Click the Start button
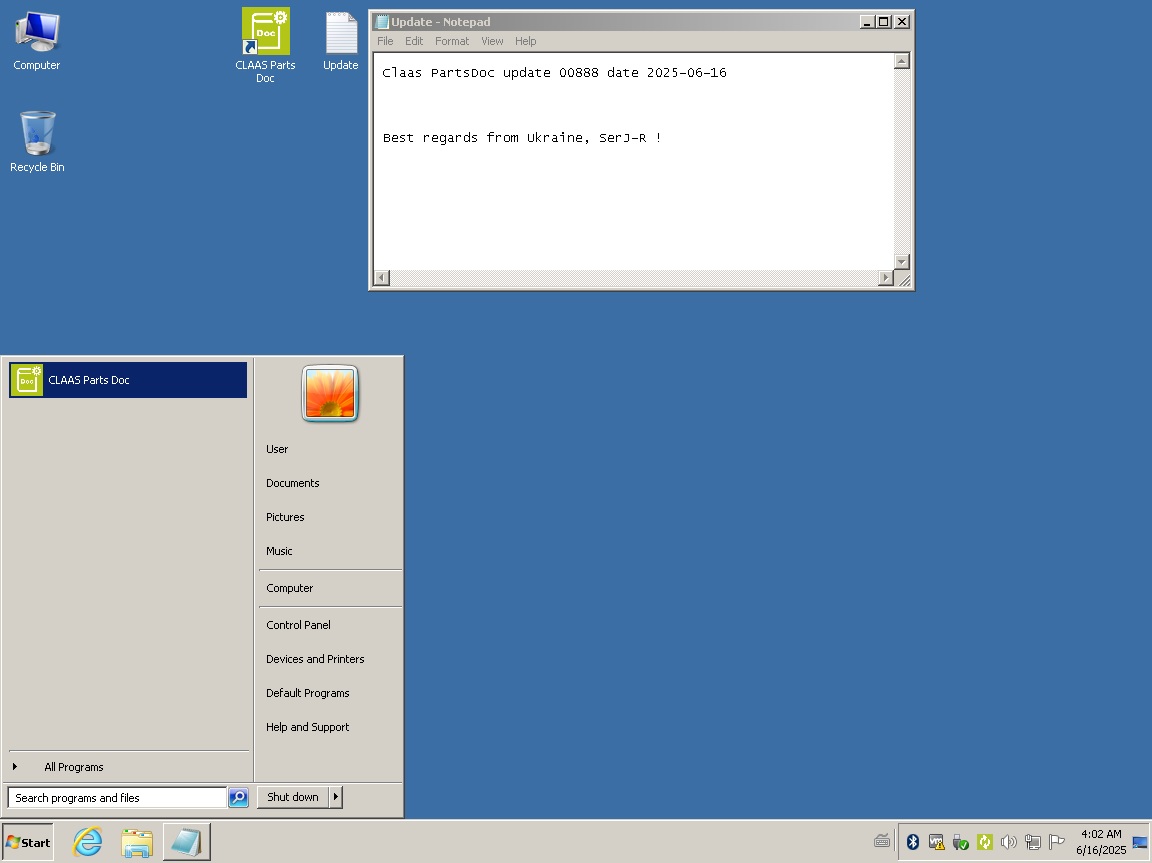Screen dimensions: 1152x863 point(29,842)
